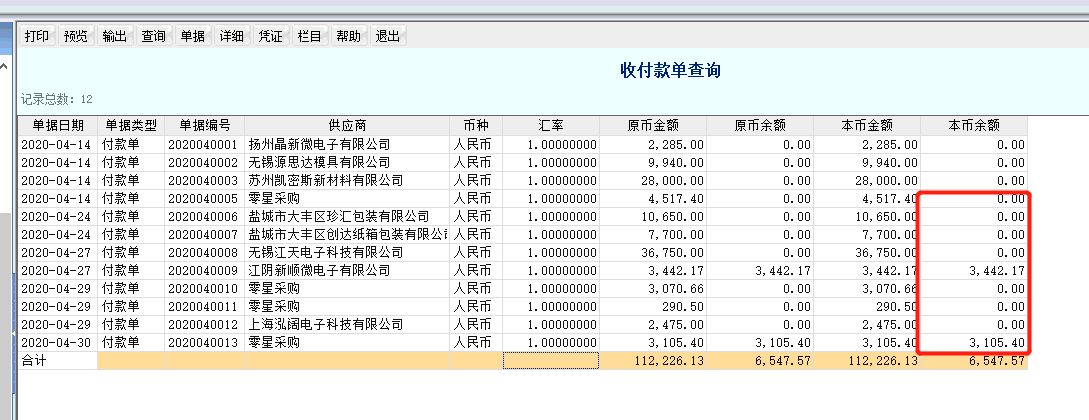Click the left panel scroll-up arrow
1089x420 pixels.
pyautogui.click(x=4, y=67)
